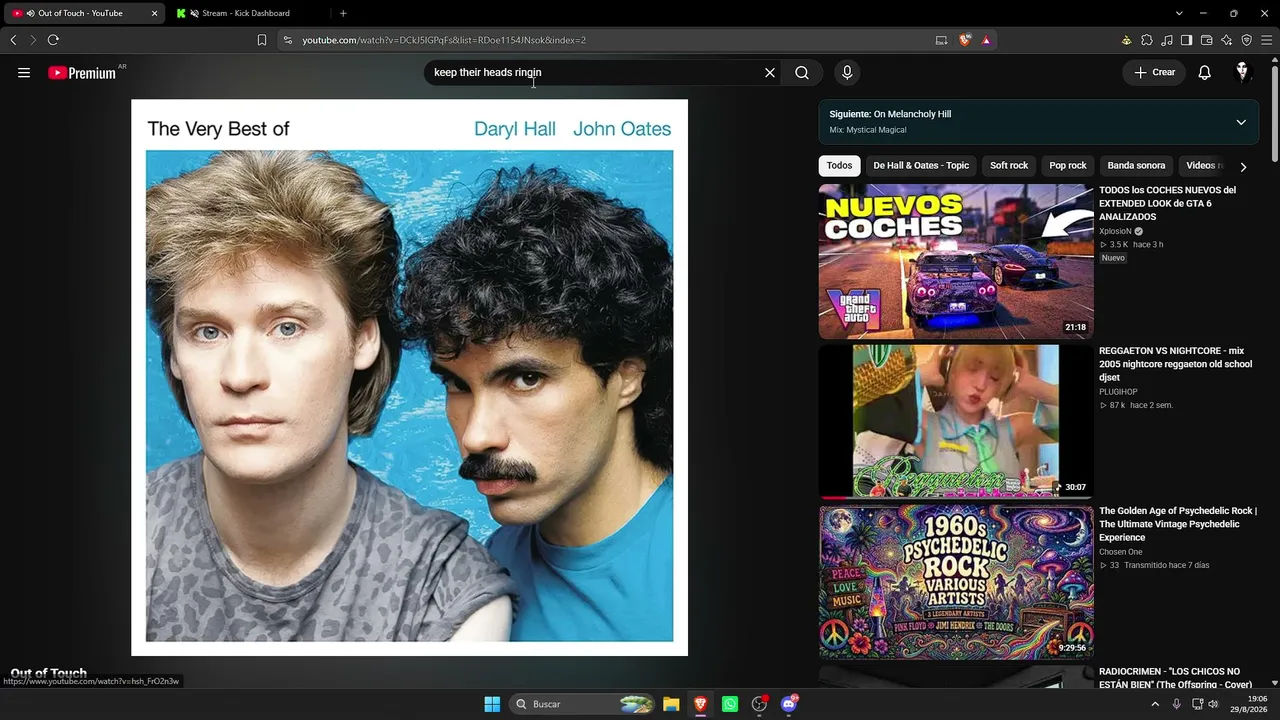Image resolution: width=1280 pixels, height=720 pixels.
Task: Go to the YouTube Premium home logo
Action: pos(82,73)
